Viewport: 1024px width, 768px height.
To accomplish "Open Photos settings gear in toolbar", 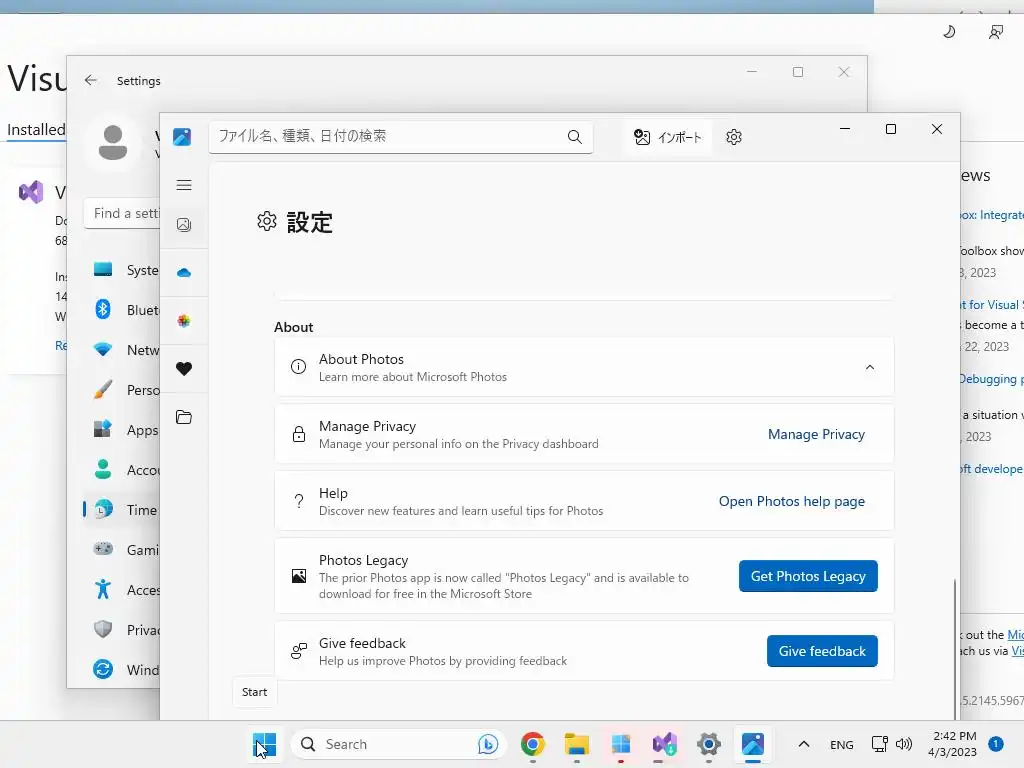I will (733, 137).
